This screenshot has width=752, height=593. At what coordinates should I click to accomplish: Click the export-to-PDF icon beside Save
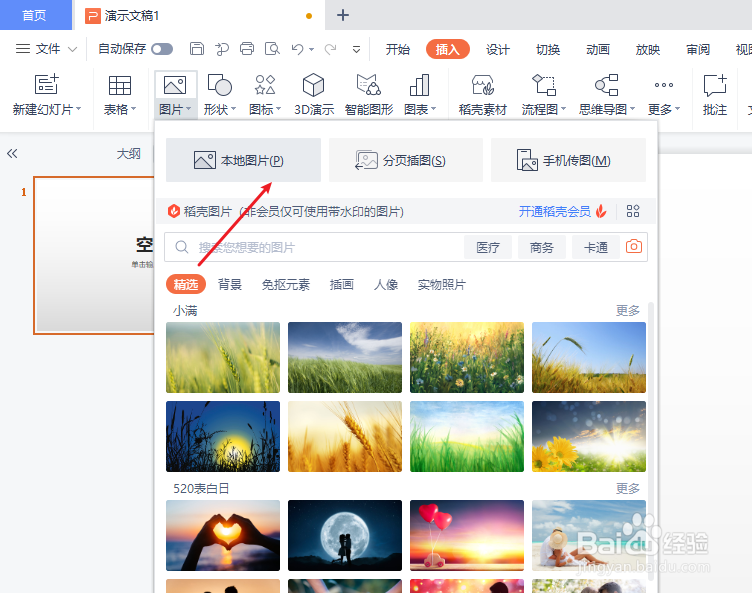pyautogui.click(x=222, y=49)
